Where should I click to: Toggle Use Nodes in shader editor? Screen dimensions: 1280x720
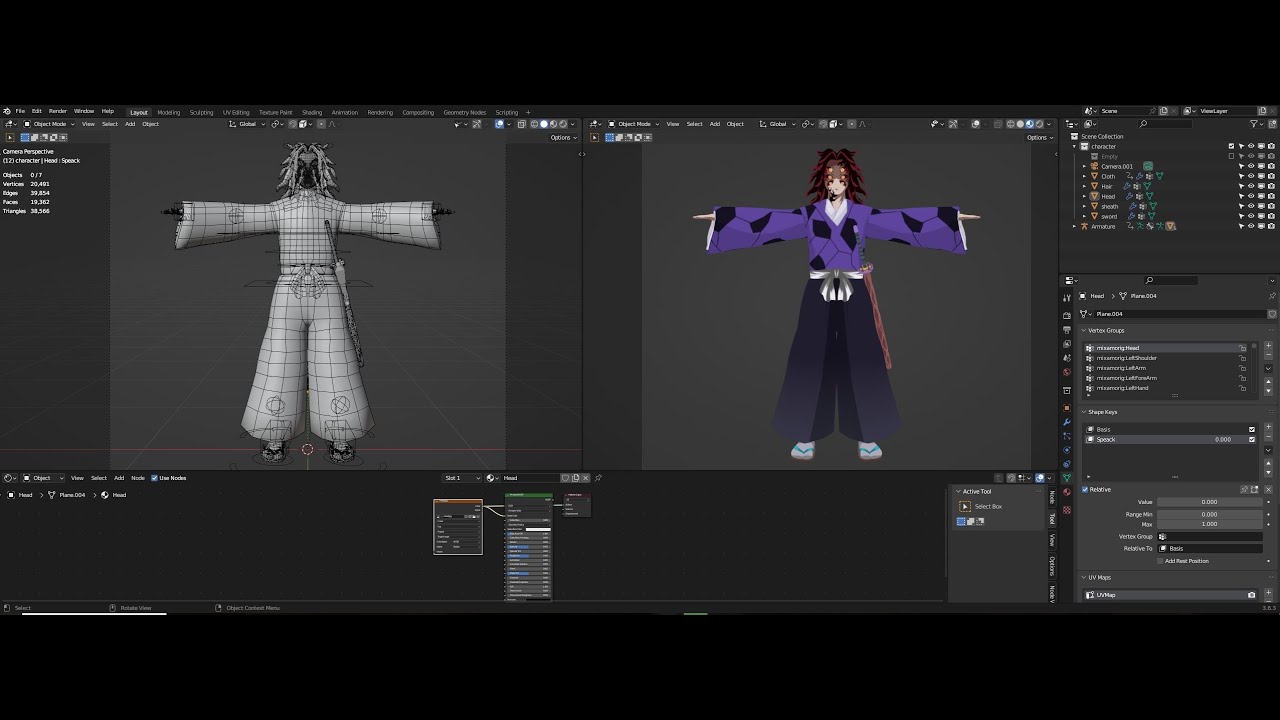point(154,478)
